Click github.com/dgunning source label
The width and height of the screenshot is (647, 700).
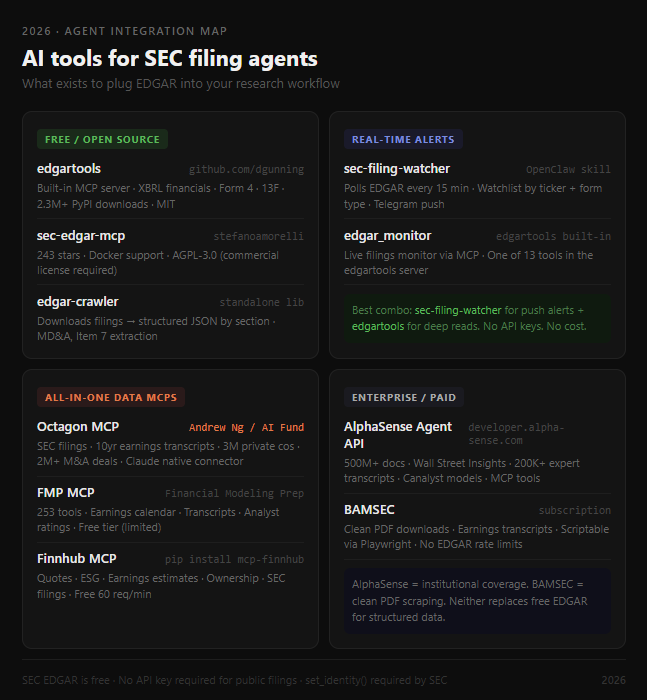246,170
